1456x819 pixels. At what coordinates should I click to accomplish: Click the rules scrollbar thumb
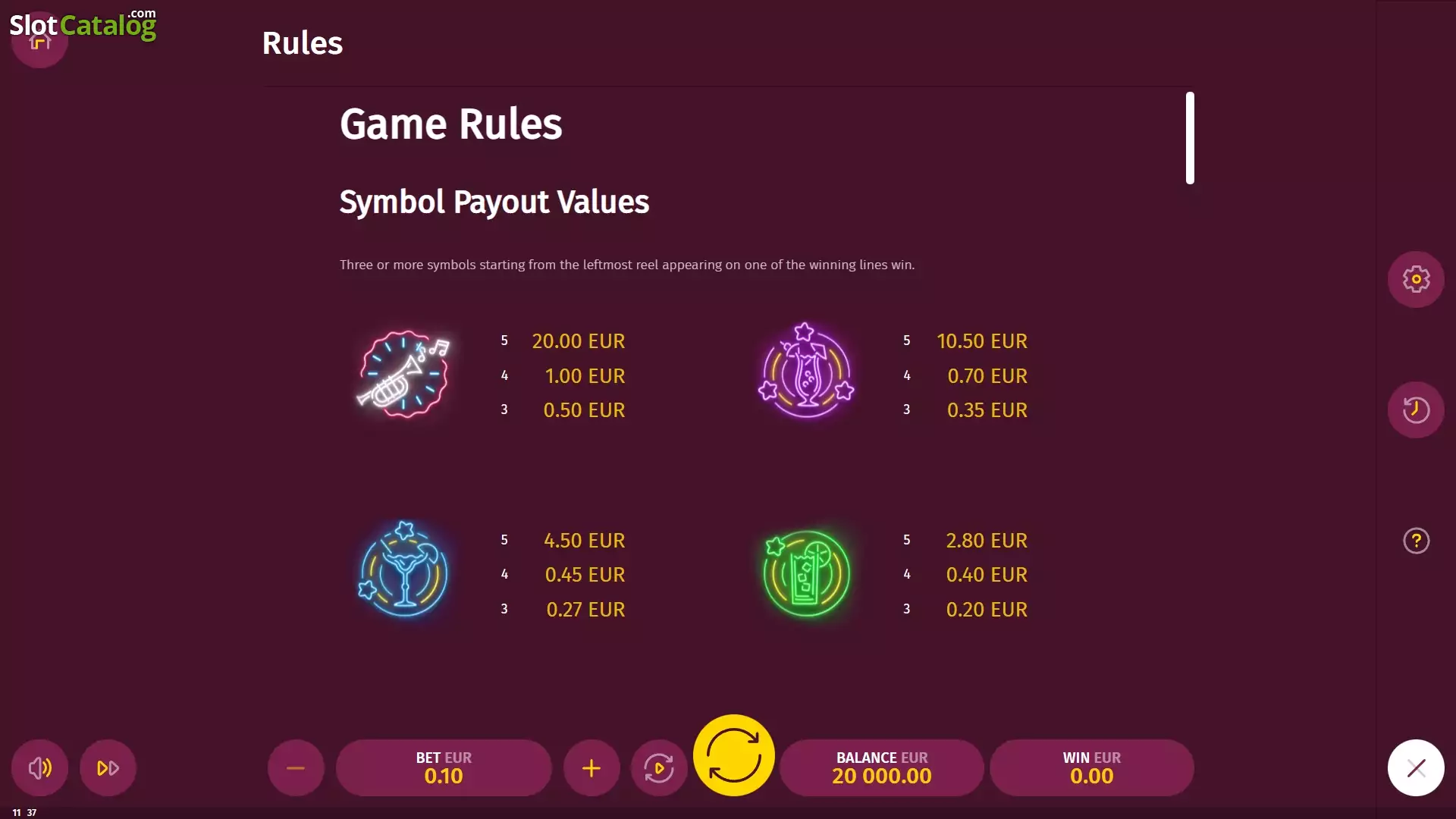(x=1190, y=138)
